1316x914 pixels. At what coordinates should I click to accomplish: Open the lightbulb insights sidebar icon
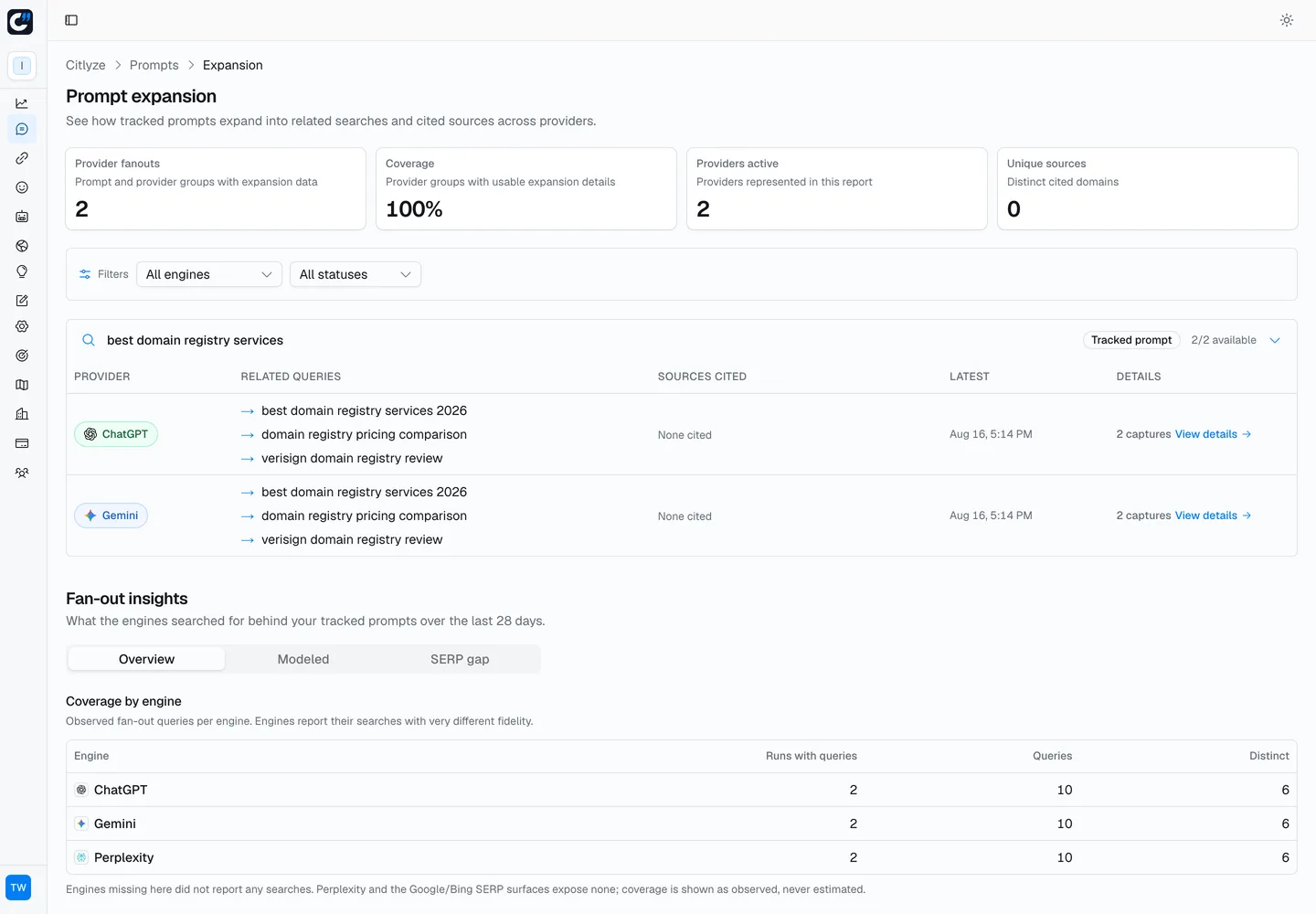point(22,271)
